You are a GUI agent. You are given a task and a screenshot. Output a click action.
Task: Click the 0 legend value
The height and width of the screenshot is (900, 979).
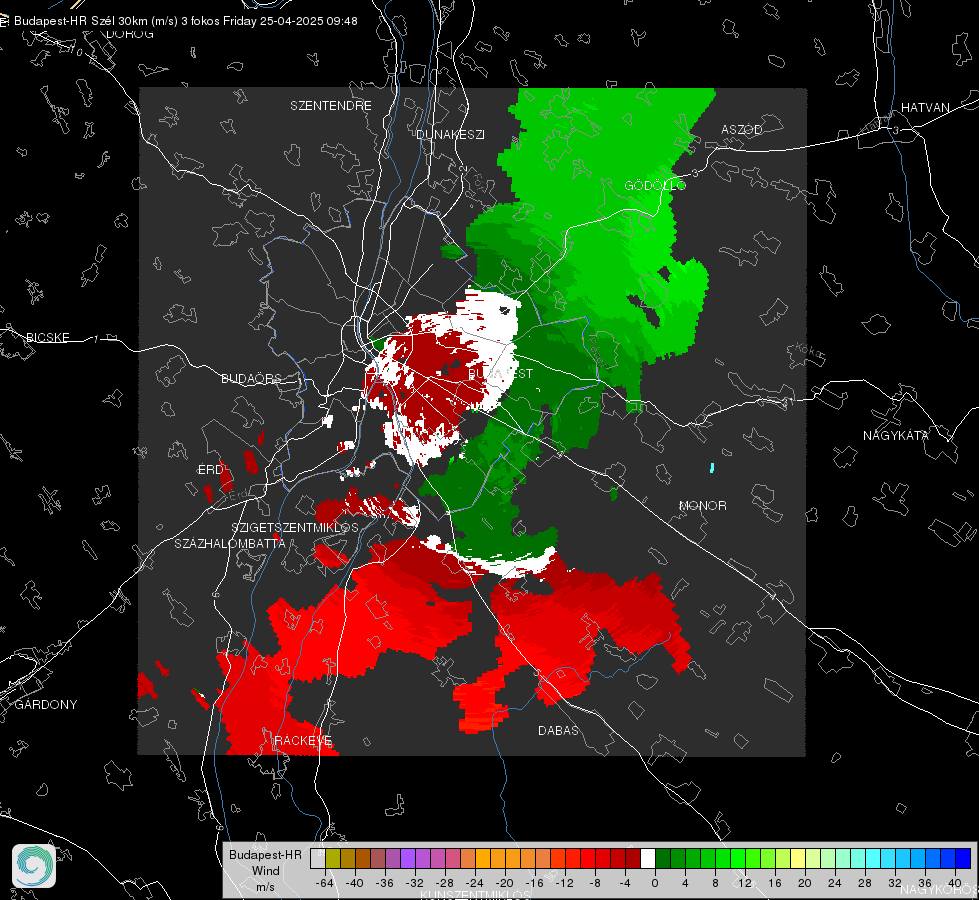(655, 883)
